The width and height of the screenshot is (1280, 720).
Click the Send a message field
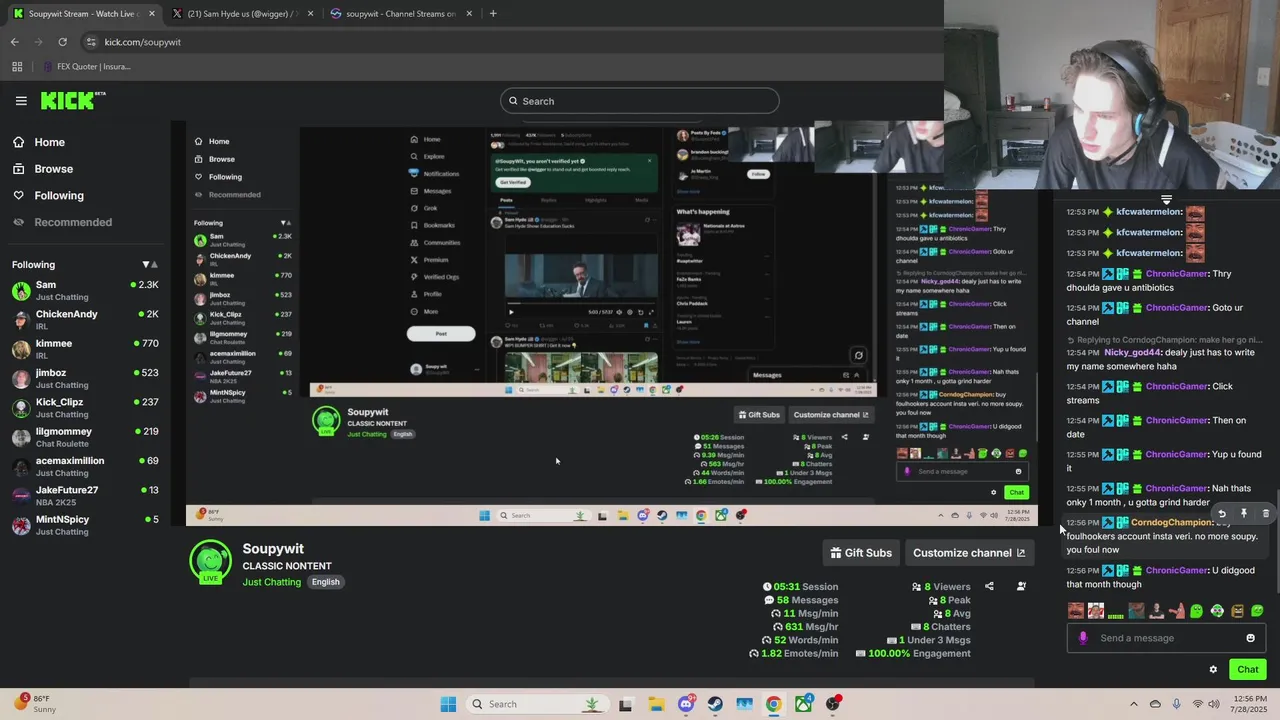click(1166, 638)
